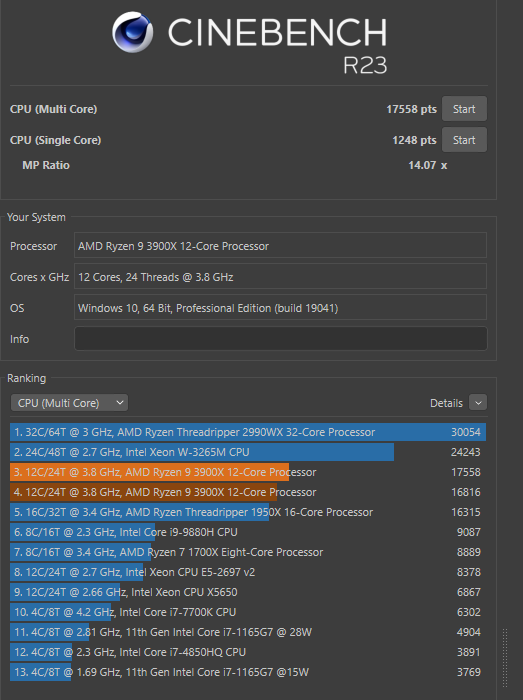
Task: Start the CPU Multi Core benchmark
Action: point(464,109)
